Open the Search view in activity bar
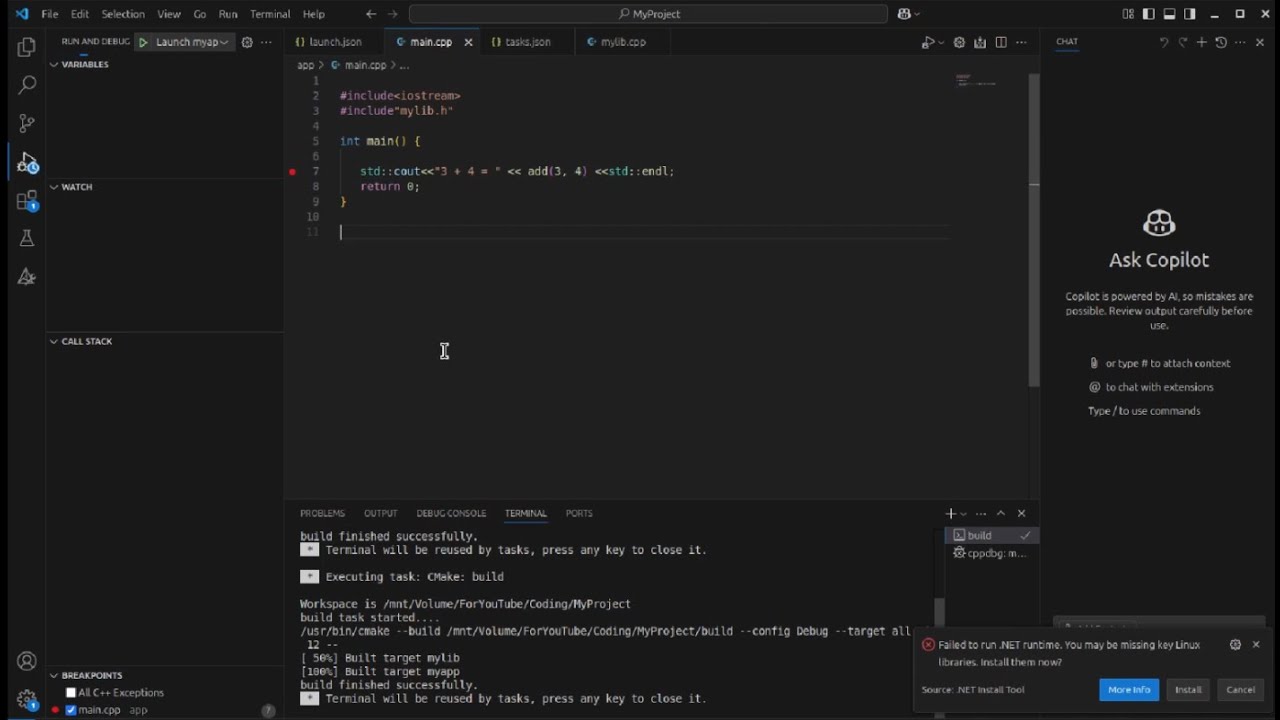Image resolution: width=1280 pixels, height=720 pixels. click(27, 85)
